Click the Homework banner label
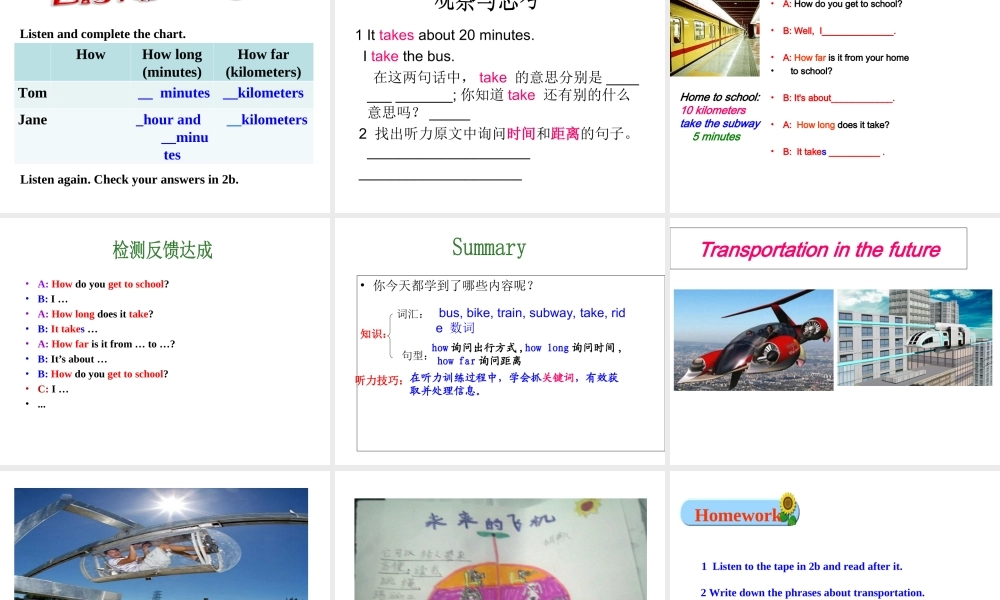The image size is (1000, 600). pyautogui.click(x=739, y=514)
